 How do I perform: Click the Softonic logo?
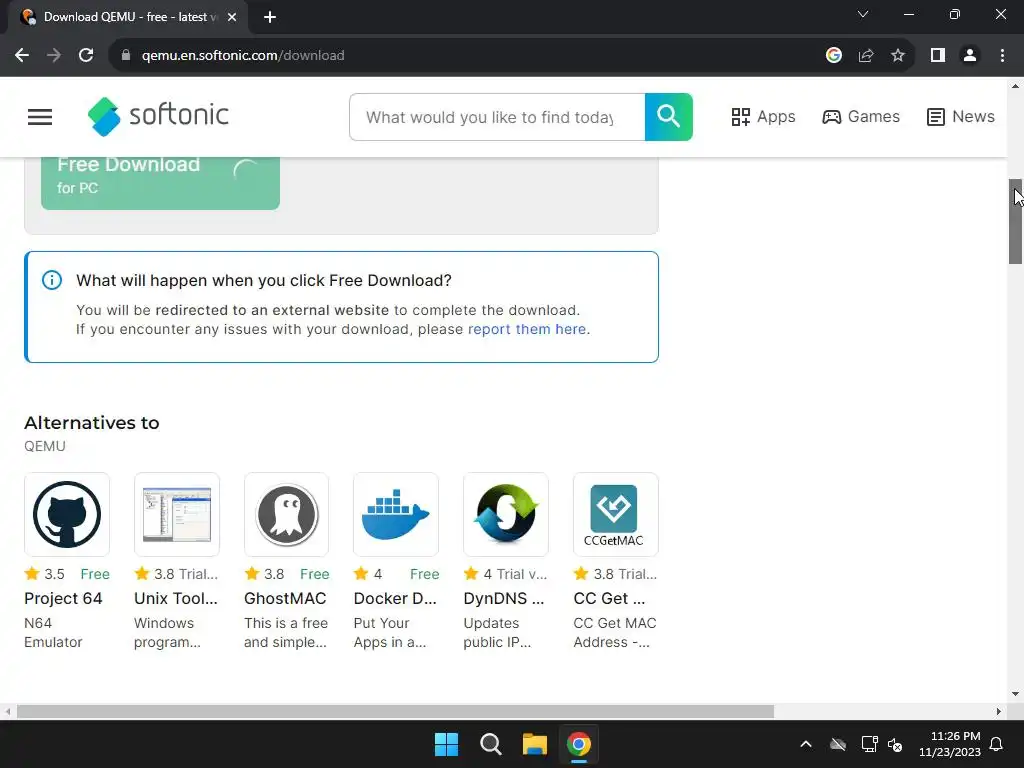click(158, 116)
